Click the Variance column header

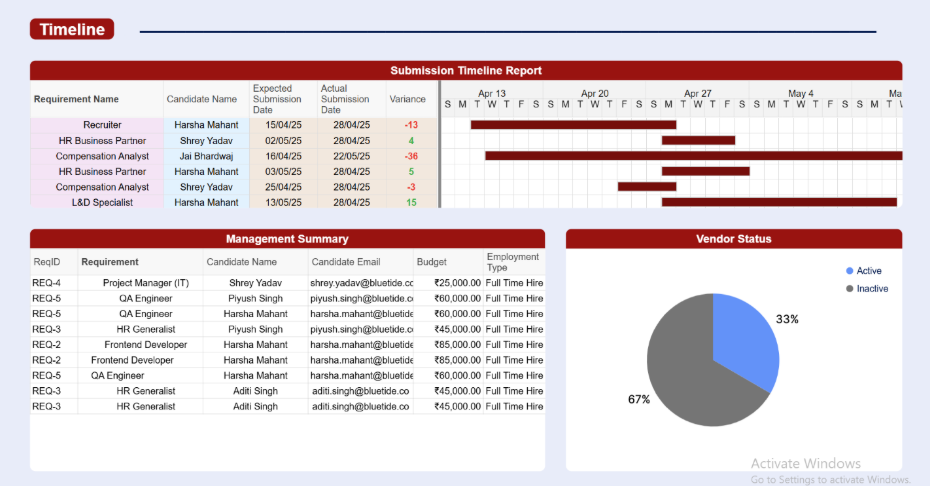(x=407, y=99)
